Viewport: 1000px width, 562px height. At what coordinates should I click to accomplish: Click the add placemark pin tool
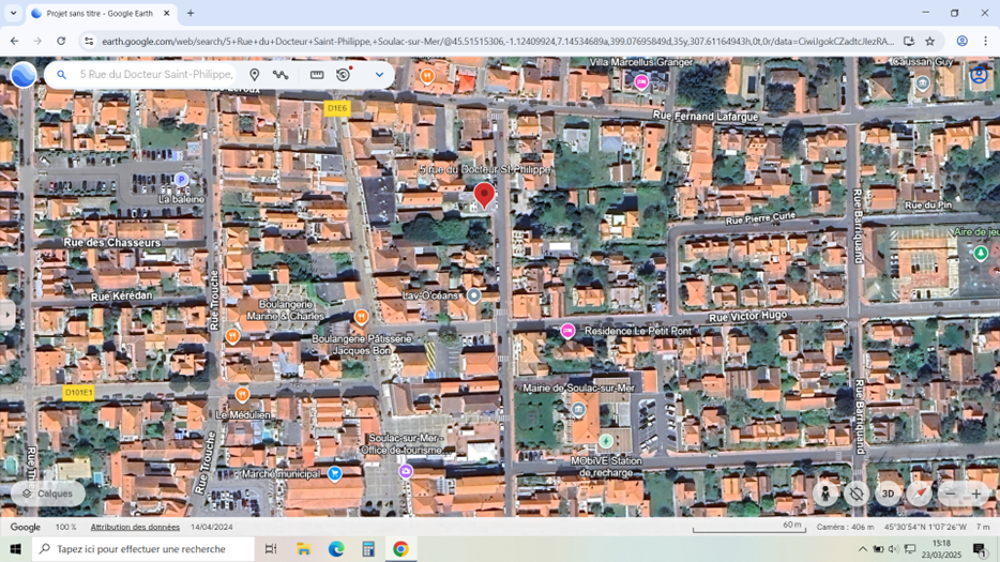pos(254,75)
